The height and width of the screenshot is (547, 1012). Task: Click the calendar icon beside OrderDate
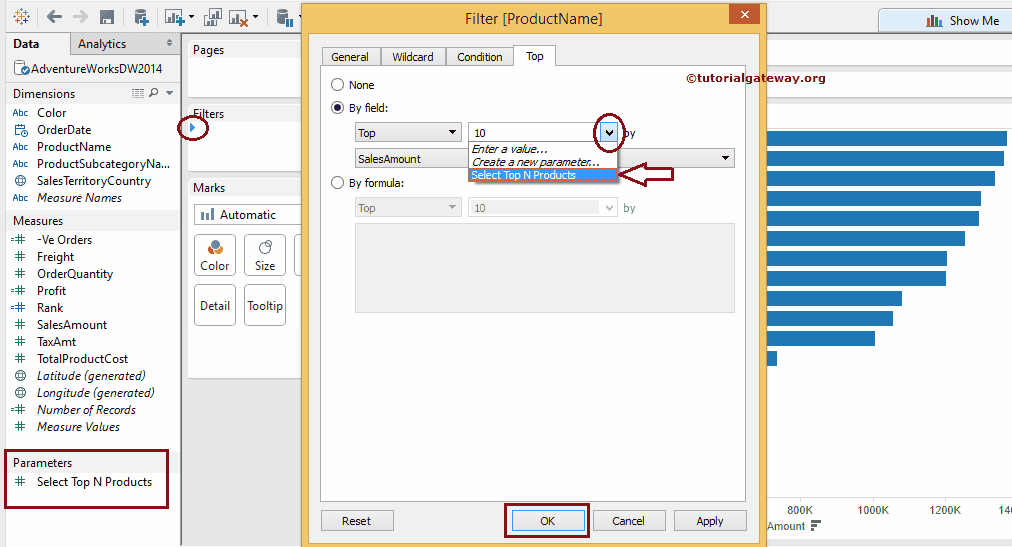pos(21,130)
